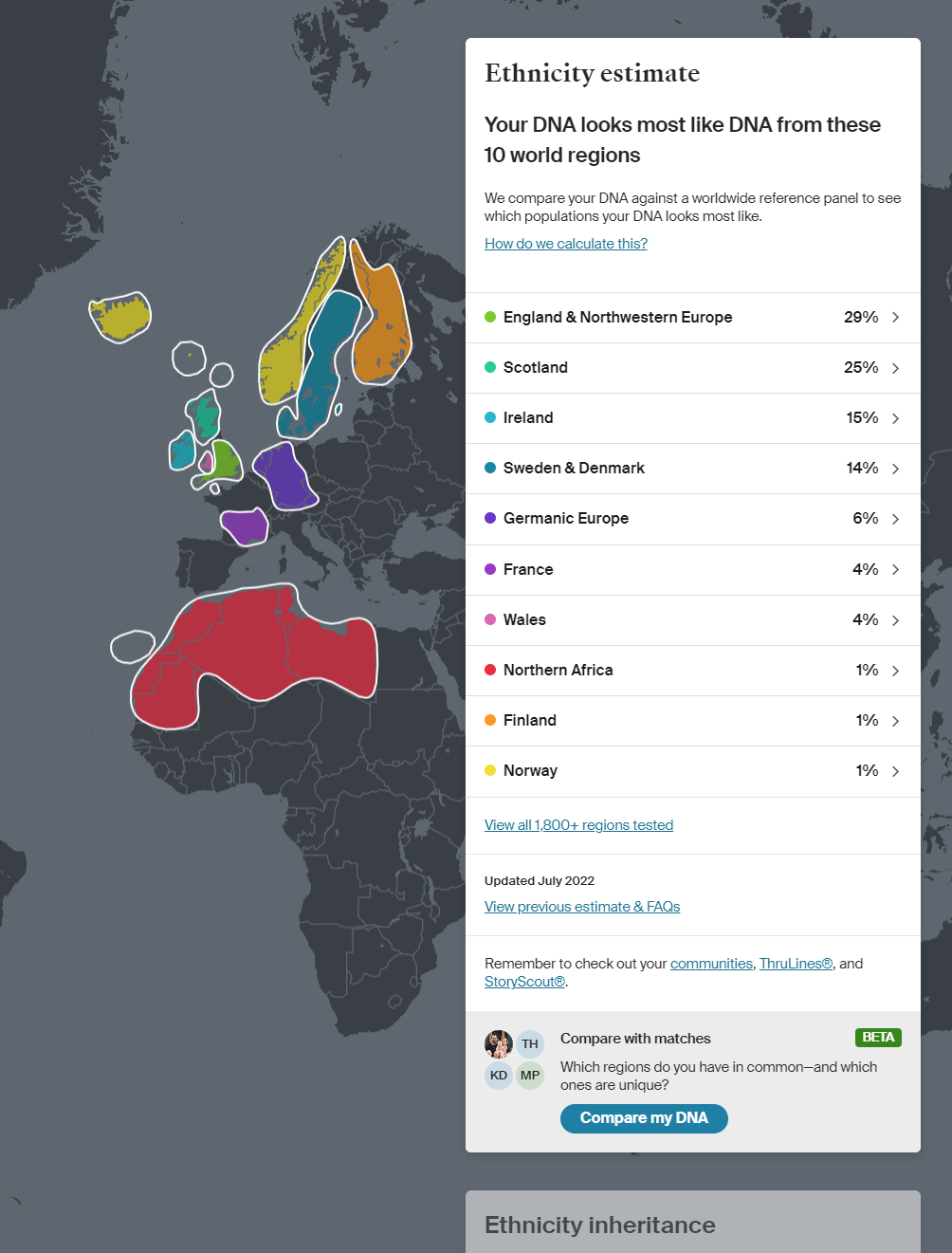Open the 'How do we calculate this?' link
This screenshot has width=952, height=1253.
point(565,244)
